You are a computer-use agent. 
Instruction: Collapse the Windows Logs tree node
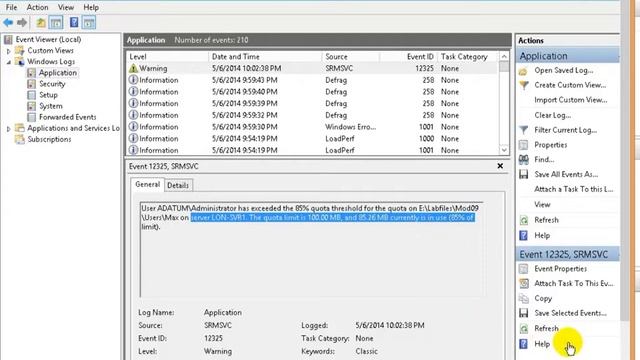(x=9, y=62)
